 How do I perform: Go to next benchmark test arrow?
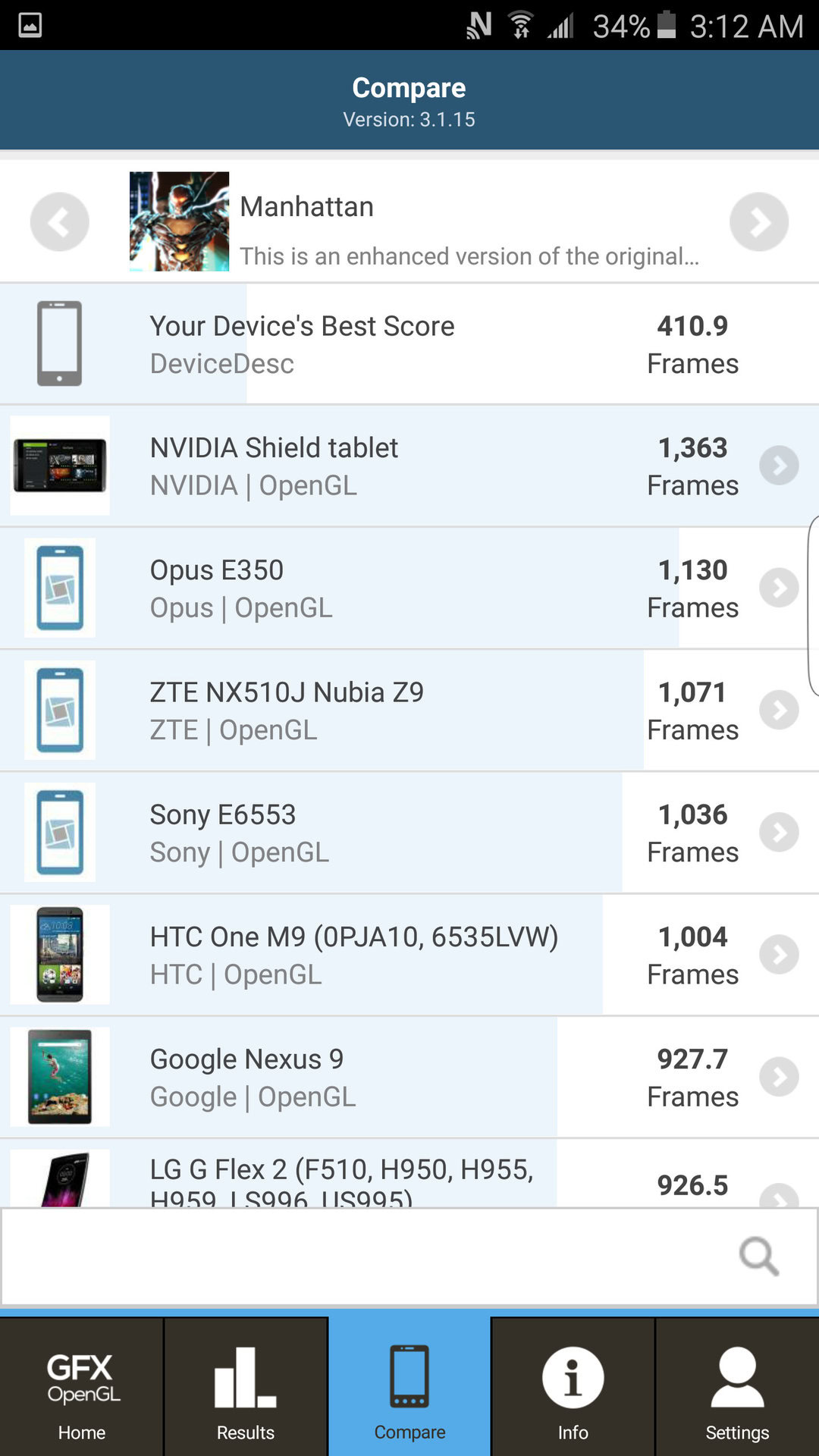(759, 221)
